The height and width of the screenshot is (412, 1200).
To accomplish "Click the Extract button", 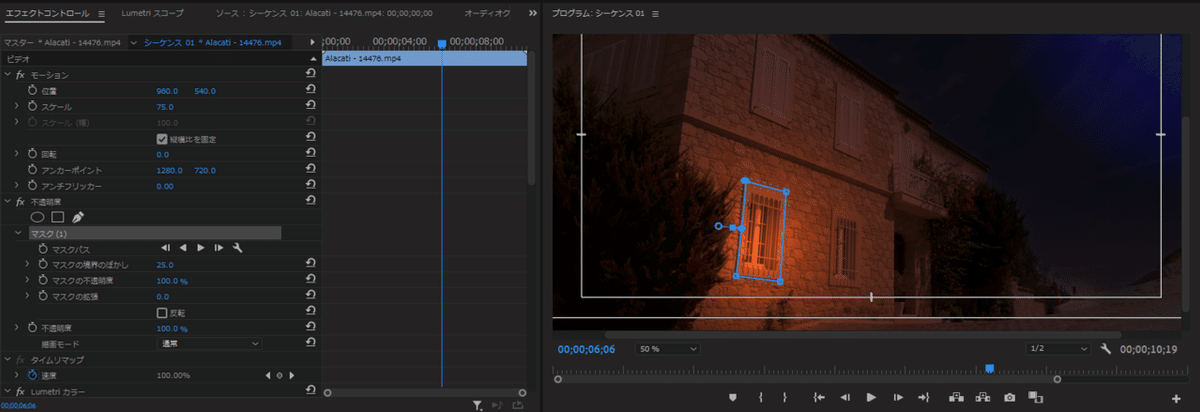I will [x=983, y=397].
